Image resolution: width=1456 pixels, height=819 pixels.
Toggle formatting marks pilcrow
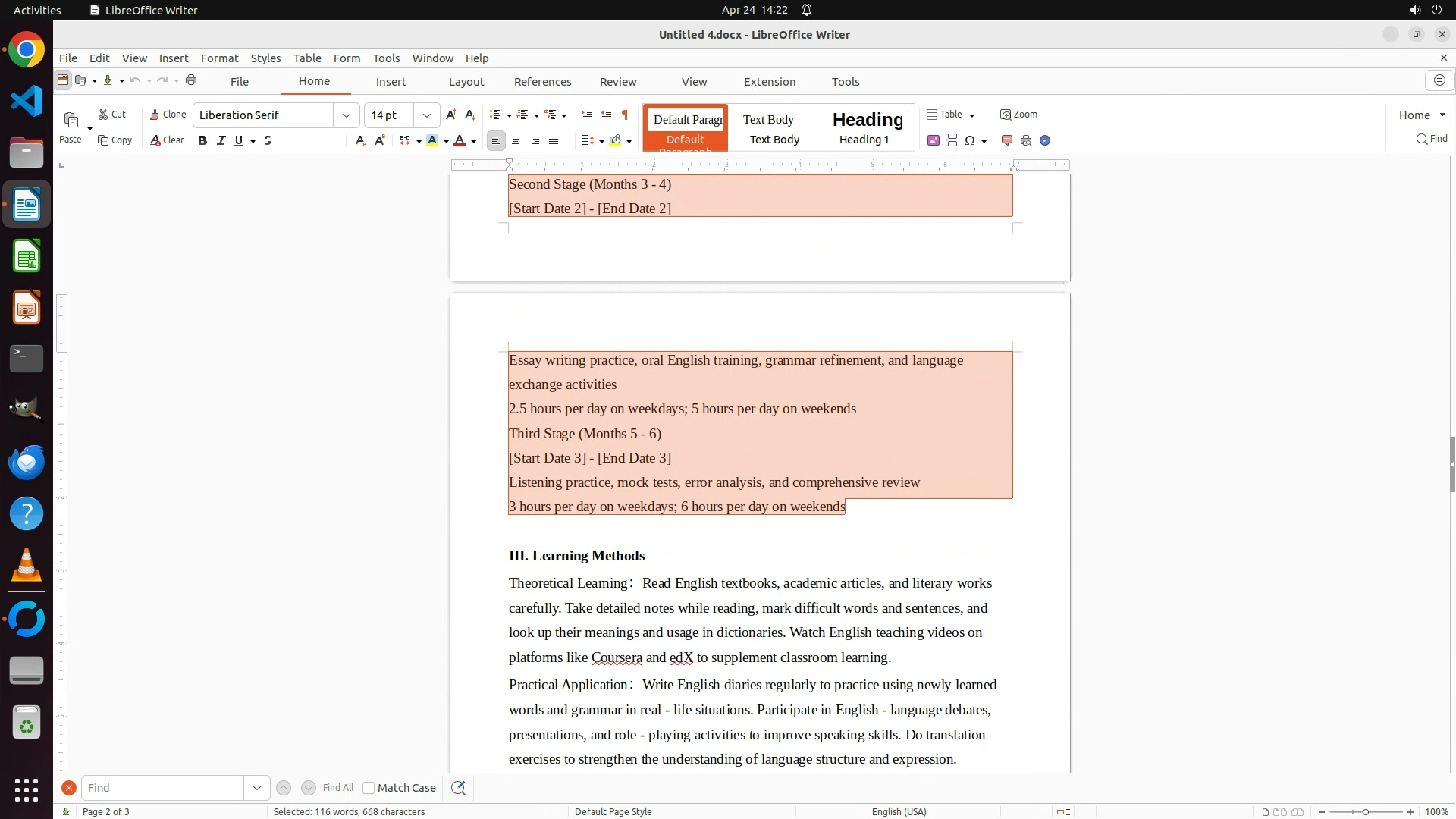(625, 115)
